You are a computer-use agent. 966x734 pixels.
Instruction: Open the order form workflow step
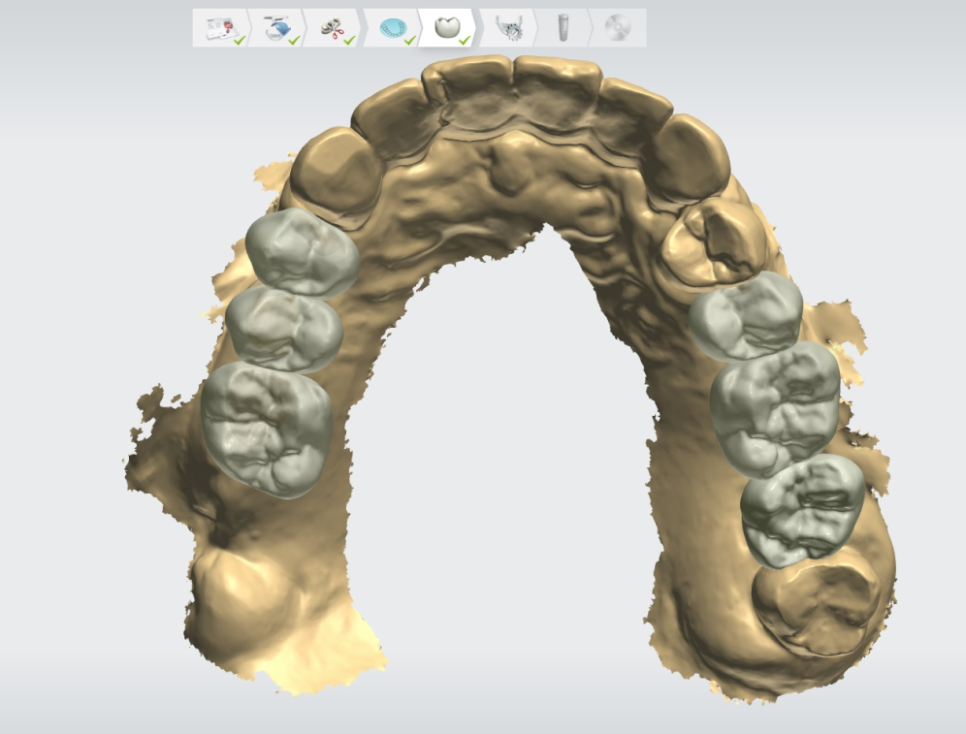click(220, 28)
